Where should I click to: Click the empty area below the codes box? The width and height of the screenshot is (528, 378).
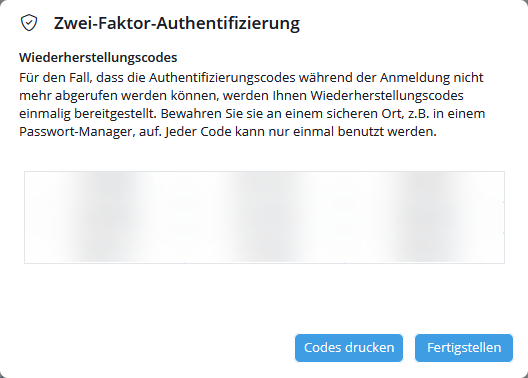(264, 296)
